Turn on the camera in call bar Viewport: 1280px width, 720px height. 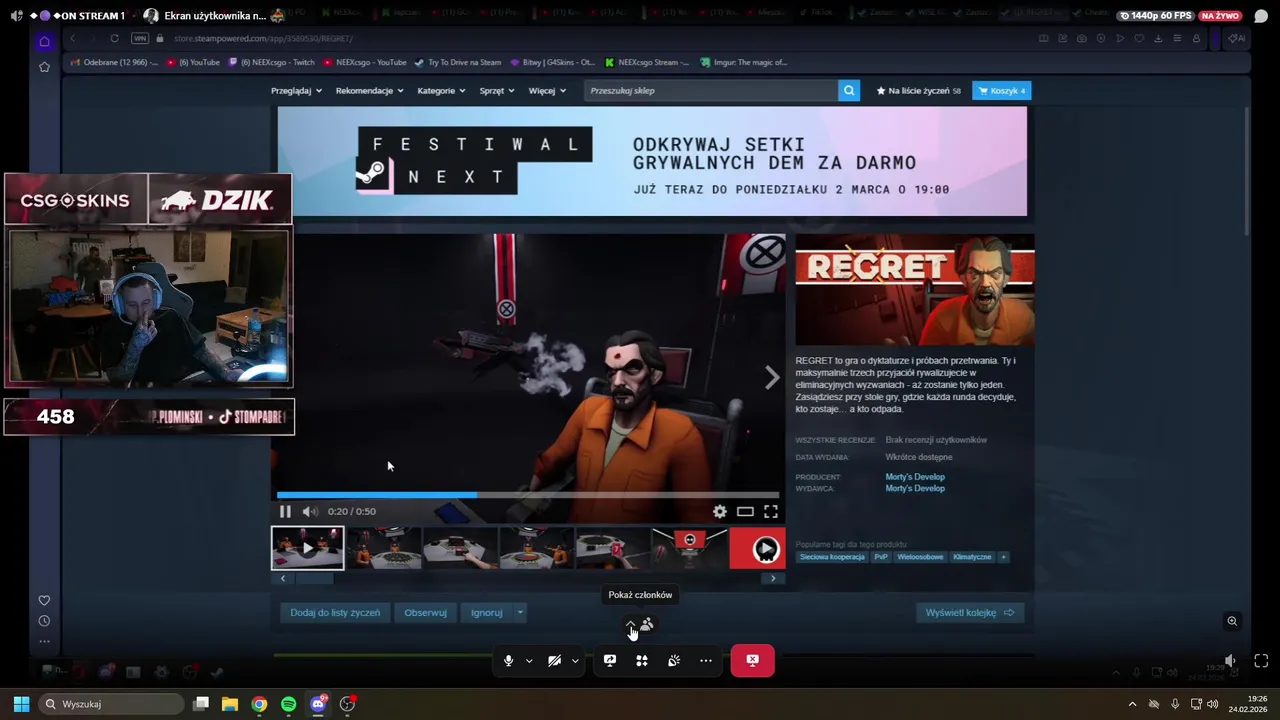pyautogui.click(x=555, y=661)
